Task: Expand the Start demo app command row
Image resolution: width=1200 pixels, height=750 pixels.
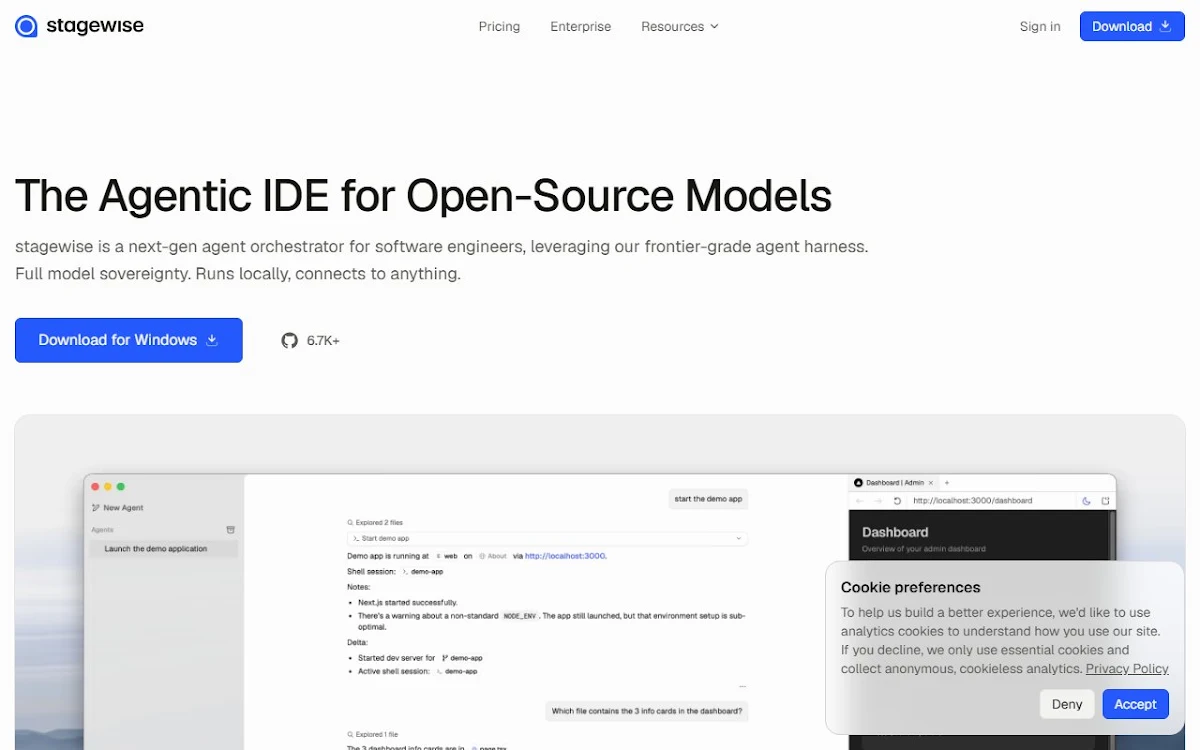Action: tap(547, 538)
